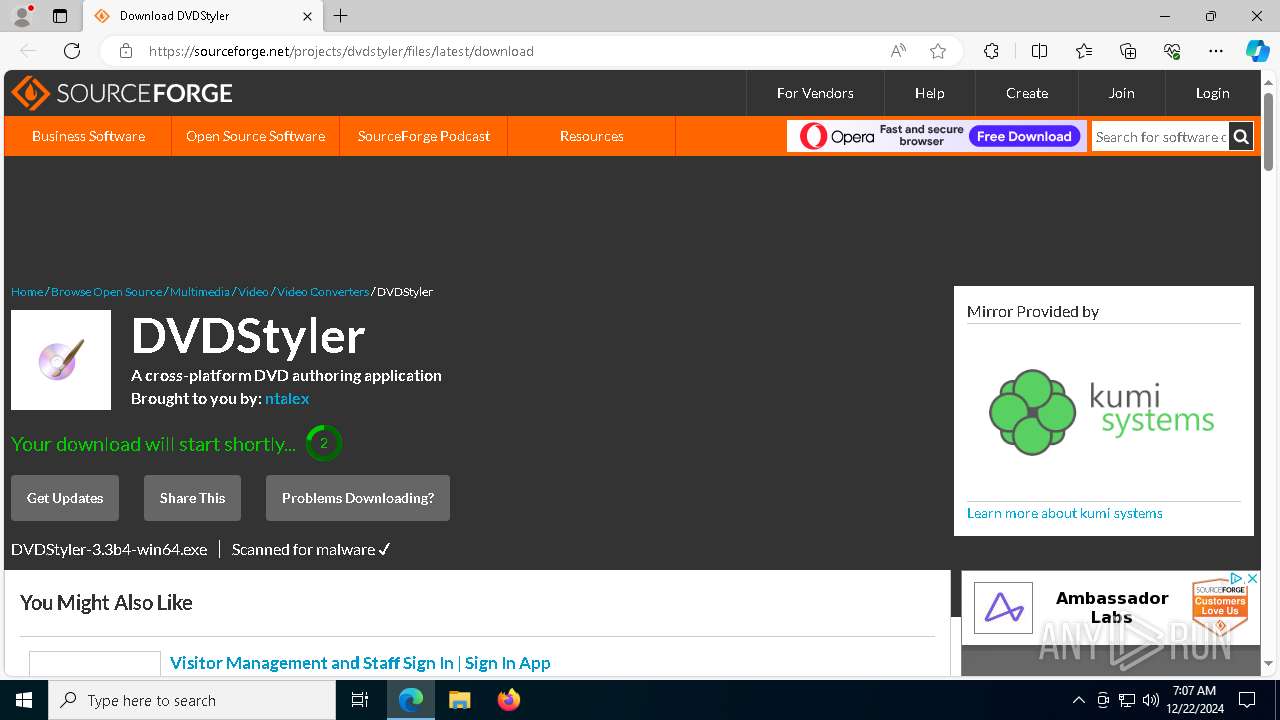Open a new browser tab
This screenshot has height=720, width=1280.
coord(341,16)
